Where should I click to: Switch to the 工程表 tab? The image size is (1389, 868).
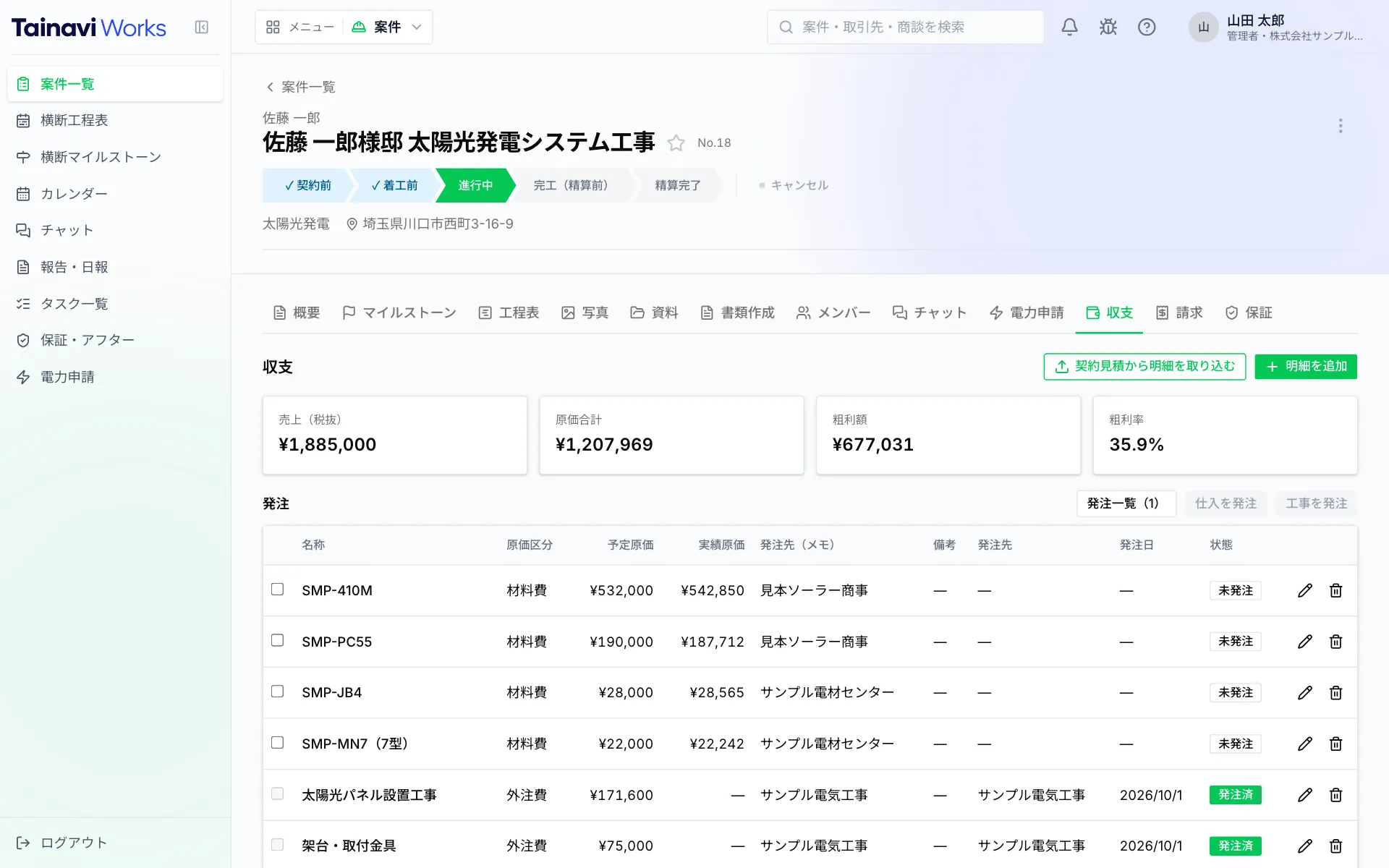(509, 312)
